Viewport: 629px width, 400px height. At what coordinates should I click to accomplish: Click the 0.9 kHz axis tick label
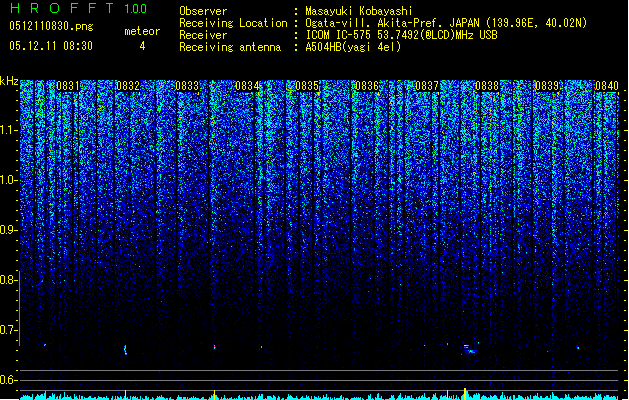(9, 230)
